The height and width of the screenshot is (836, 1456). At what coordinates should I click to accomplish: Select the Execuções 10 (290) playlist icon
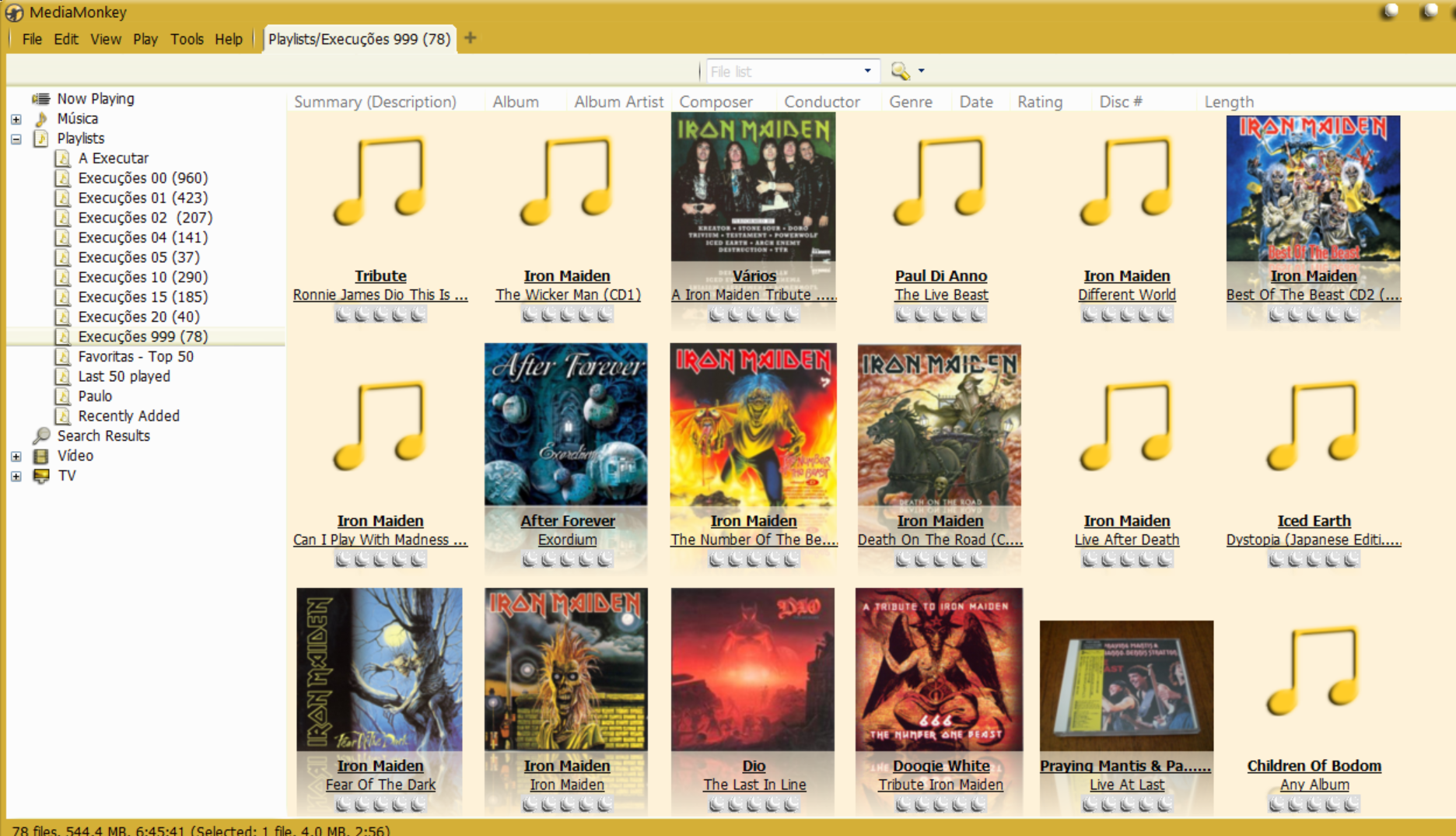point(63,278)
